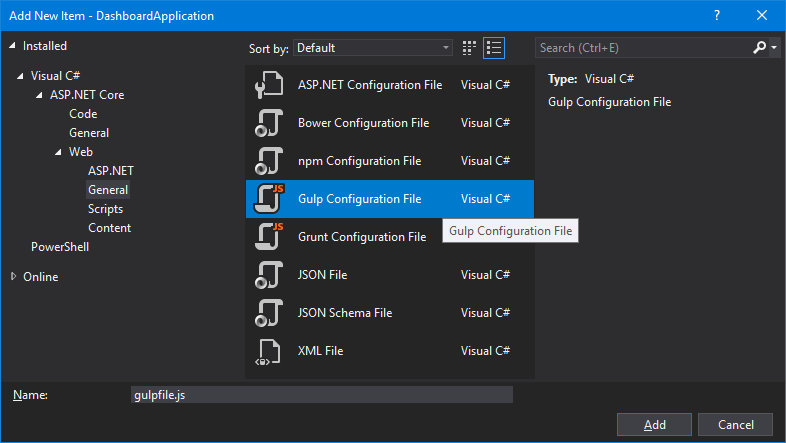
Task: Collapse the Web node arrow
Action: pyautogui.click(x=59, y=152)
